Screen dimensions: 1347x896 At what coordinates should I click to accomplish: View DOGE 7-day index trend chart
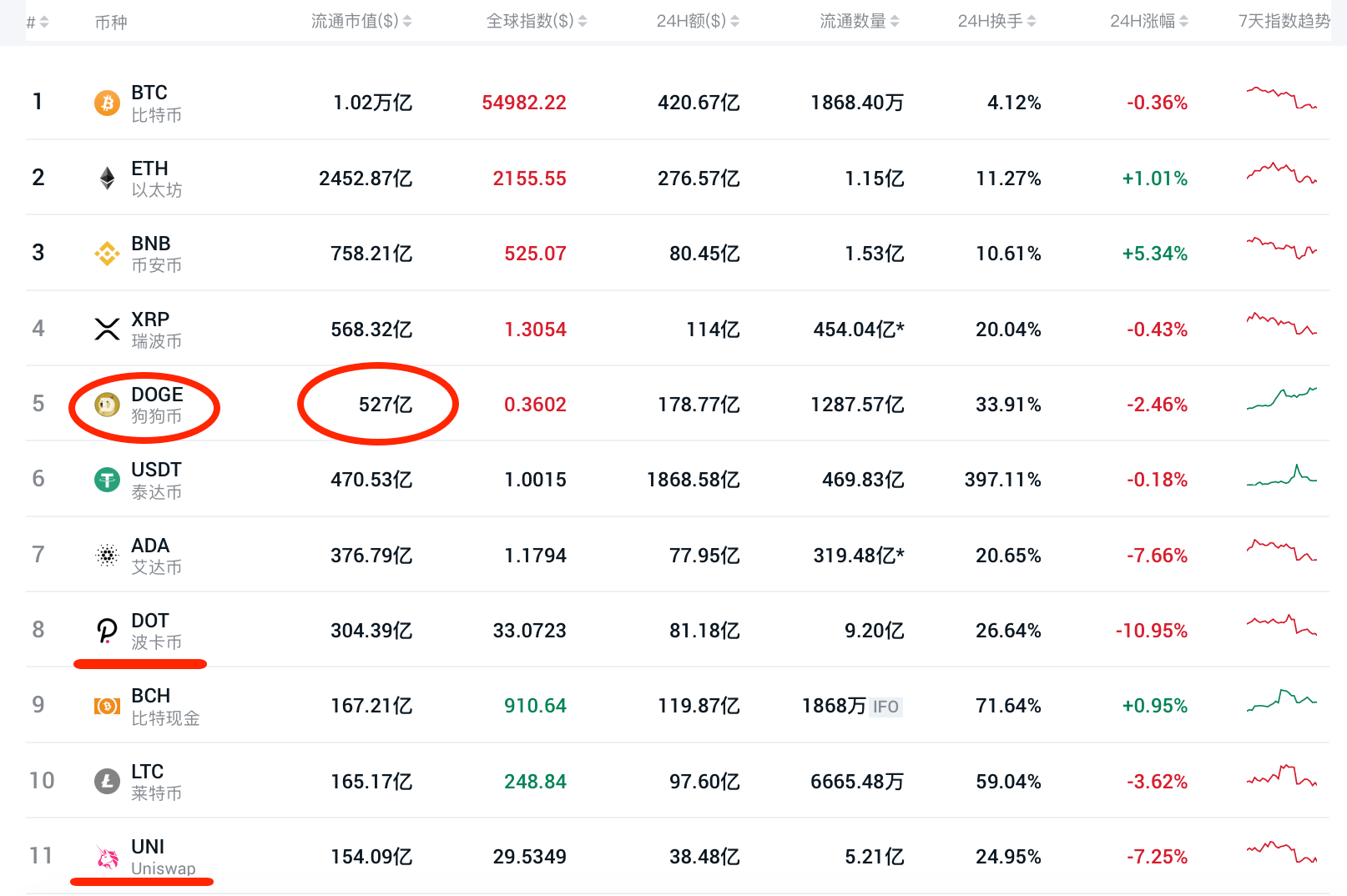click(1281, 399)
